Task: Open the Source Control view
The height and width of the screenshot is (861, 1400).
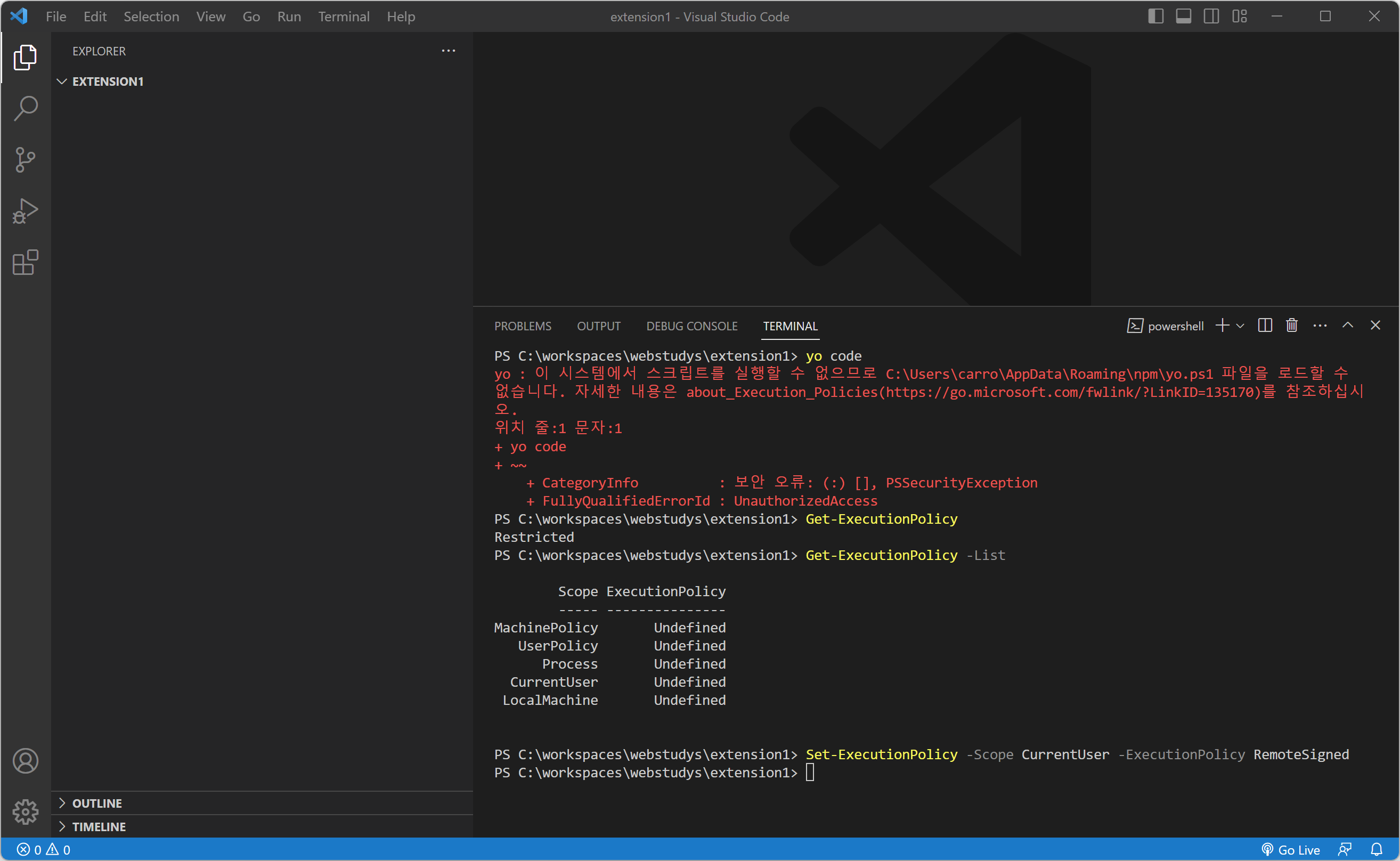Action: pos(25,159)
